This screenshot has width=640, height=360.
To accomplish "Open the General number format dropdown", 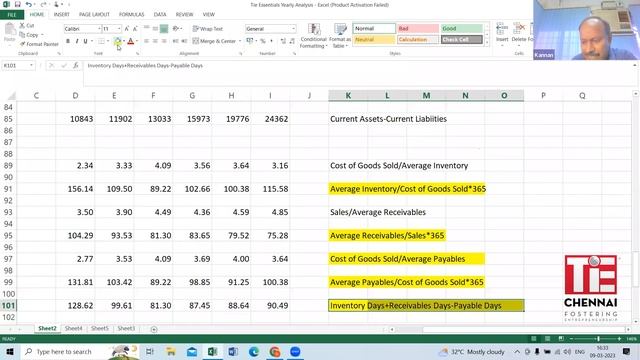I will (293, 29).
